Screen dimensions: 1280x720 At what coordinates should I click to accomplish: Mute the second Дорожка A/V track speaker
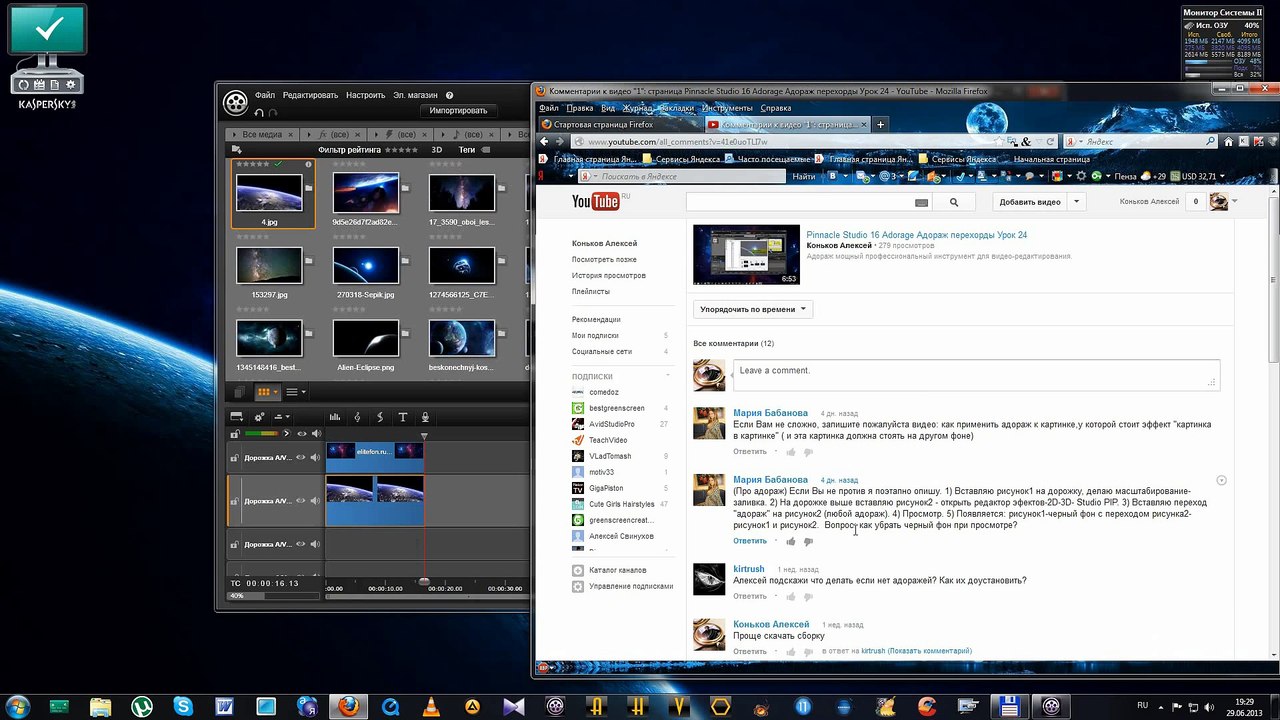coord(316,500)
